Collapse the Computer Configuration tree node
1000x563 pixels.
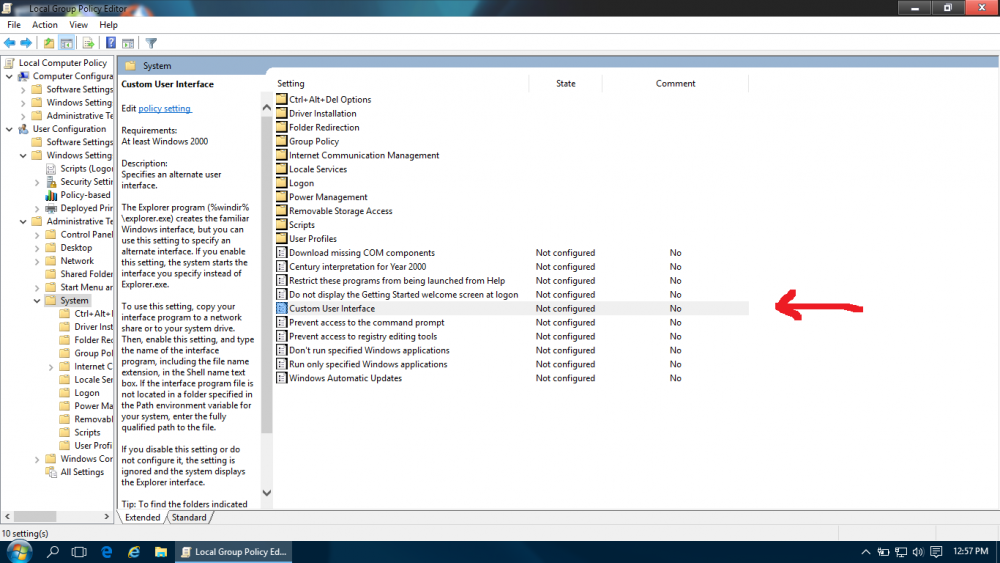(10, 76)
